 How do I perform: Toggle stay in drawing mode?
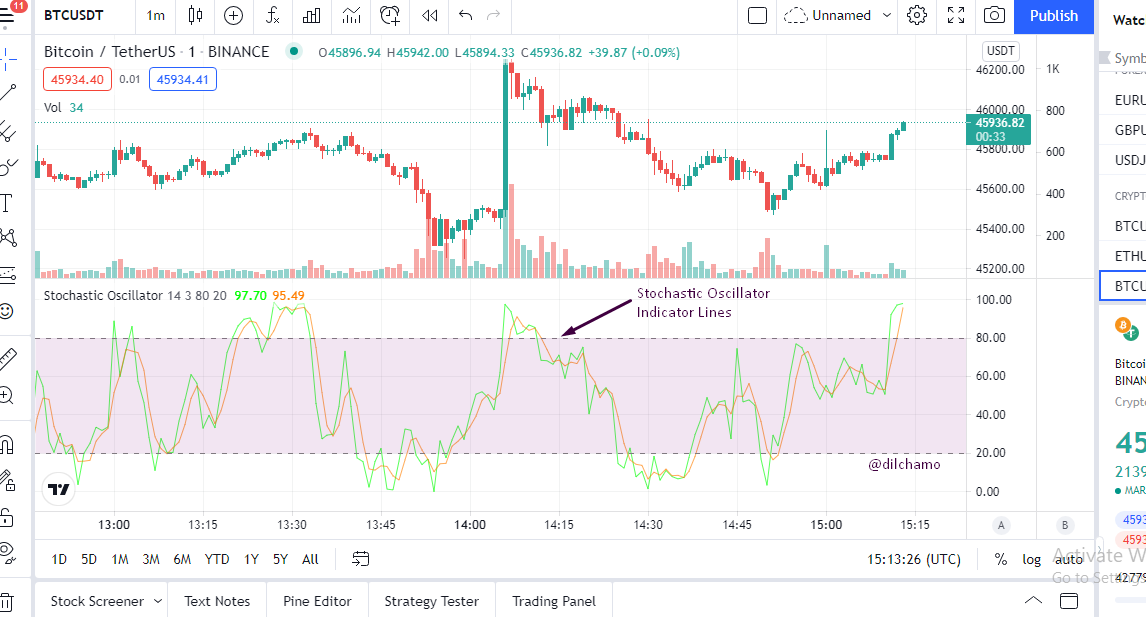7,480
